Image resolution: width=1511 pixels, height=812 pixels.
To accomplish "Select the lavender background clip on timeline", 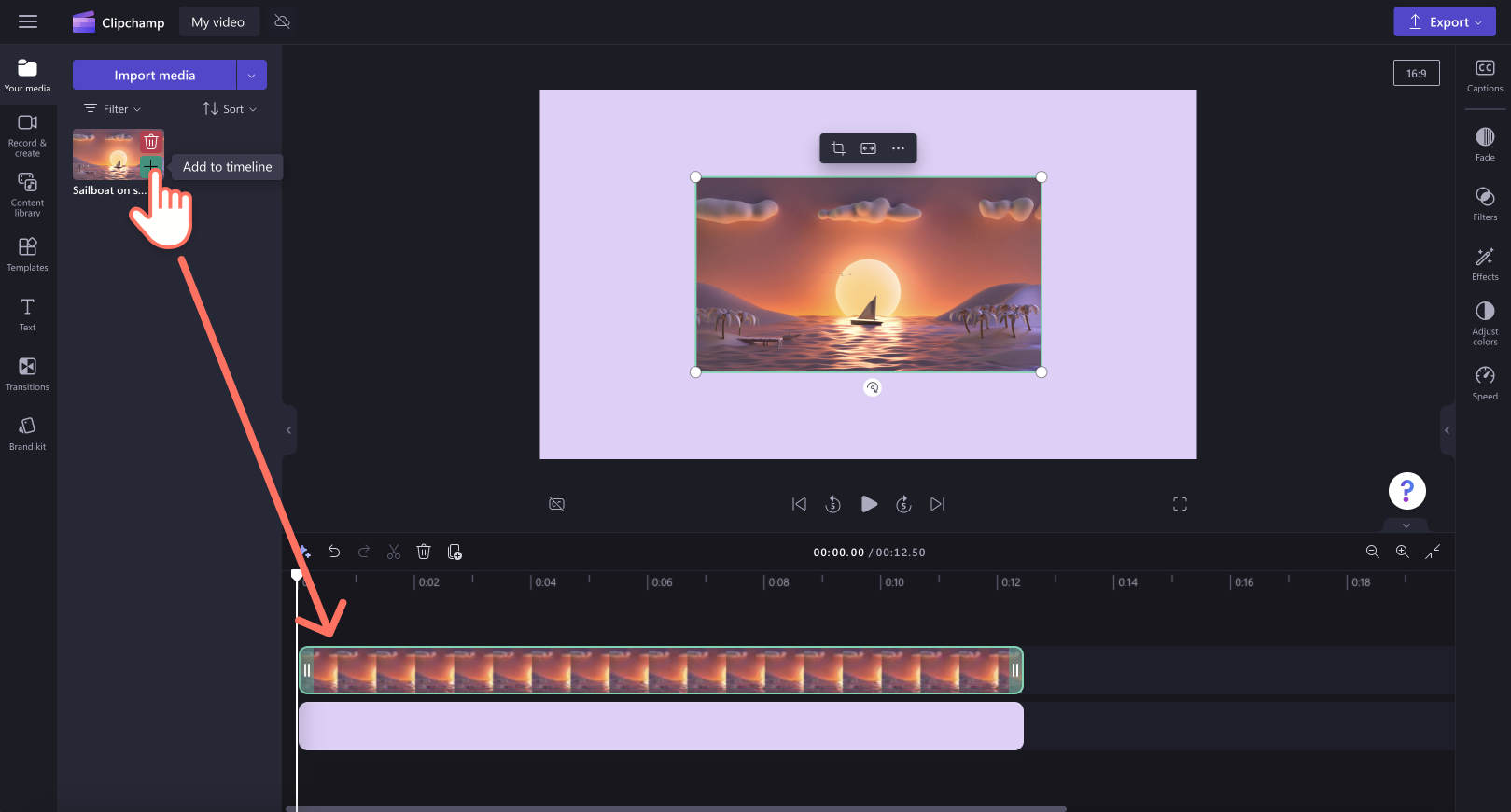I will click(661, 726).
